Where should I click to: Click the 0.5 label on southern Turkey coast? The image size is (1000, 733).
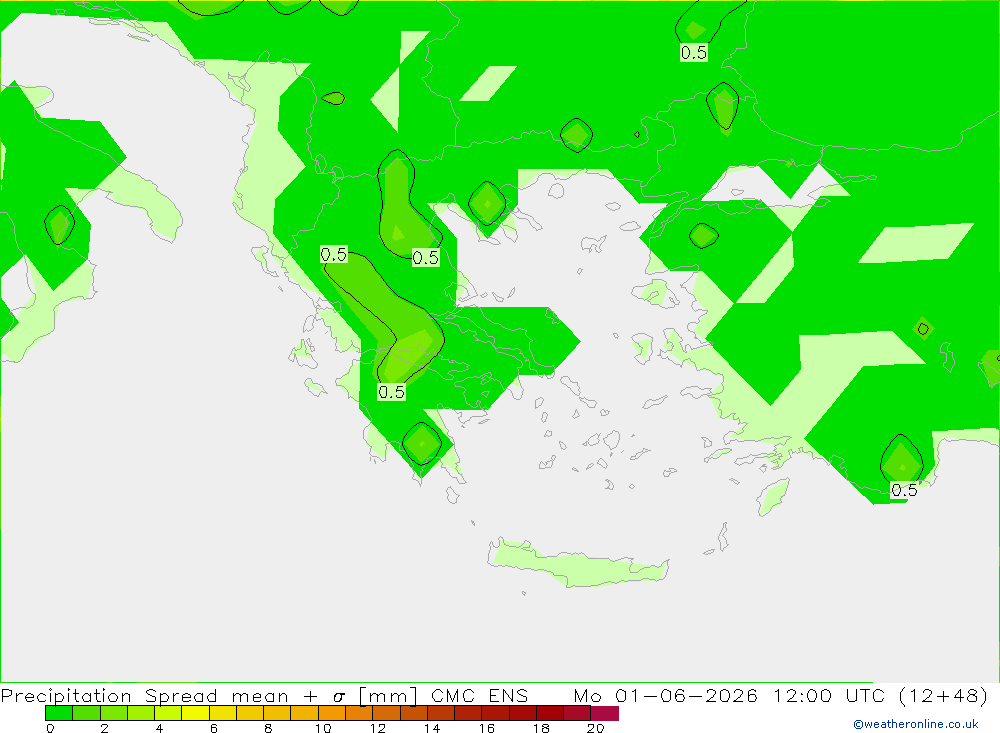[904, 490]
